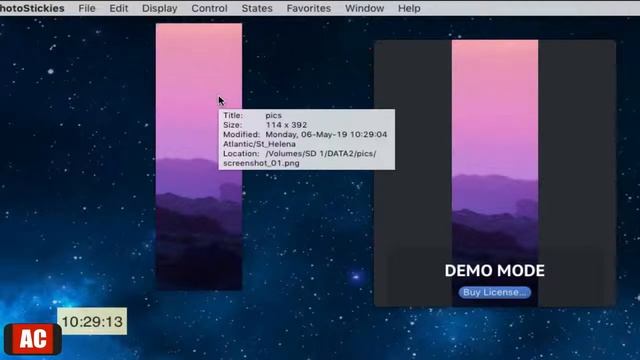Image resolution: width=640 pixels, height=360 pixels.
Task: Open the Window menu
Action: point(364,8)
